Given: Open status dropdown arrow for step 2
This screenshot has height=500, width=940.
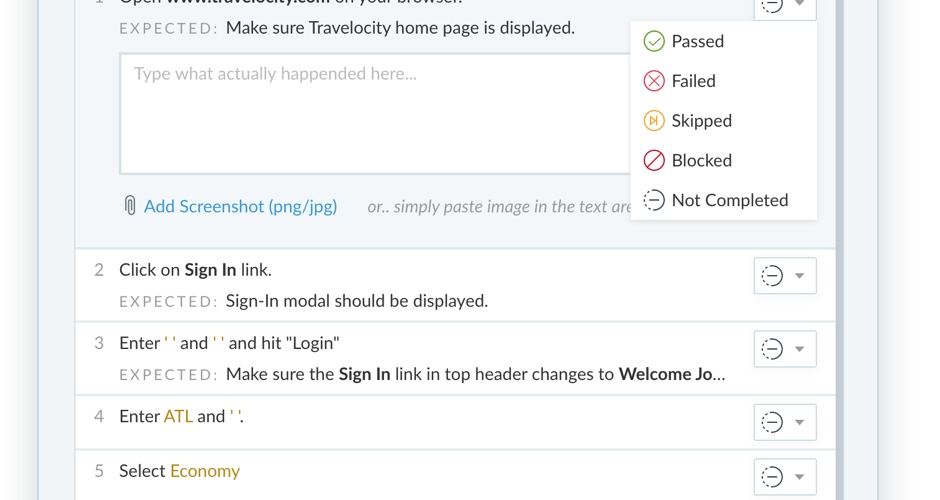Looking at the screenshot, I should pyautogui.click(x=800, y=276).
